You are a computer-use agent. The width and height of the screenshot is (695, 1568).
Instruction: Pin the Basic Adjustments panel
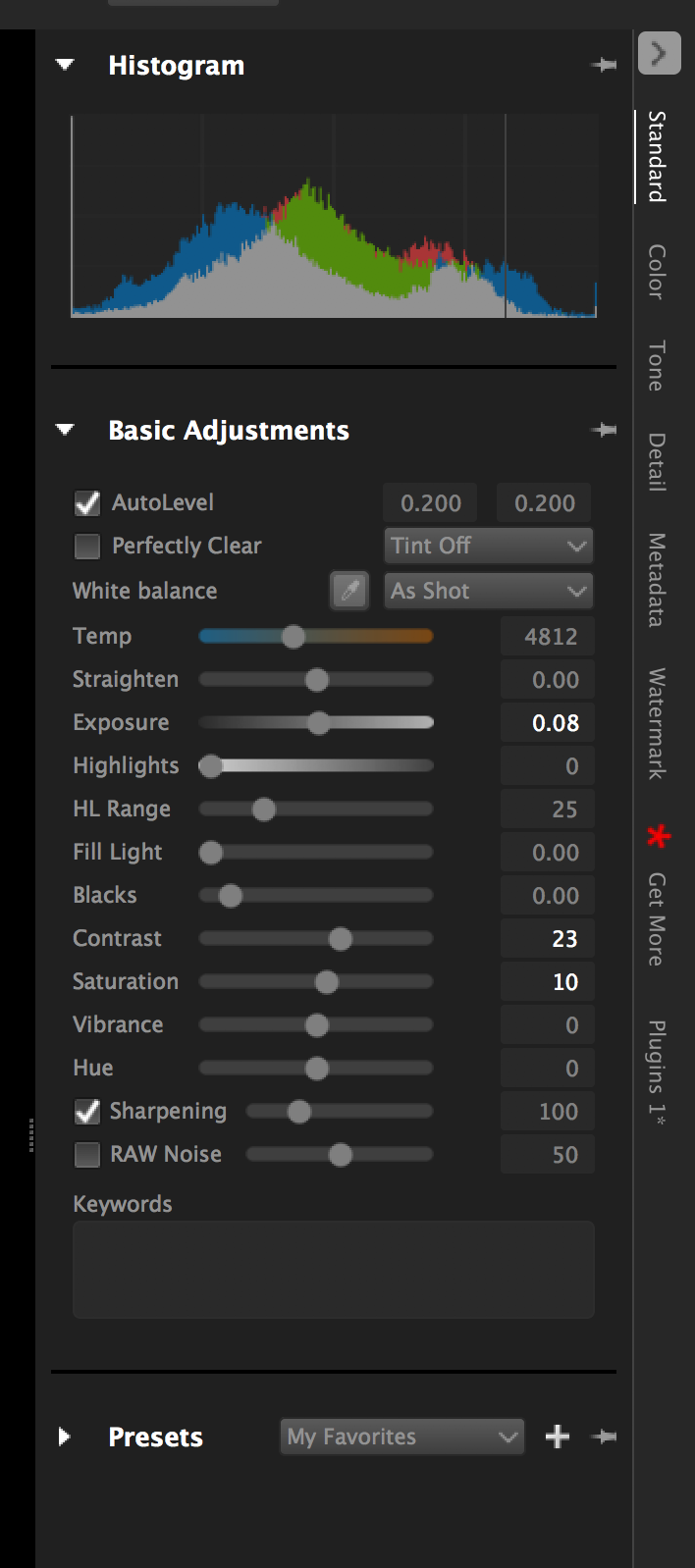coord(604,431)
